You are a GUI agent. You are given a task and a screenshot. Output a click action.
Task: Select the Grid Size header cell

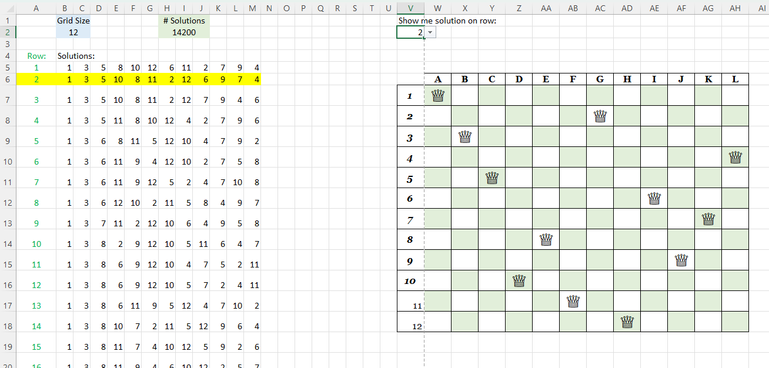click(74, 21)
